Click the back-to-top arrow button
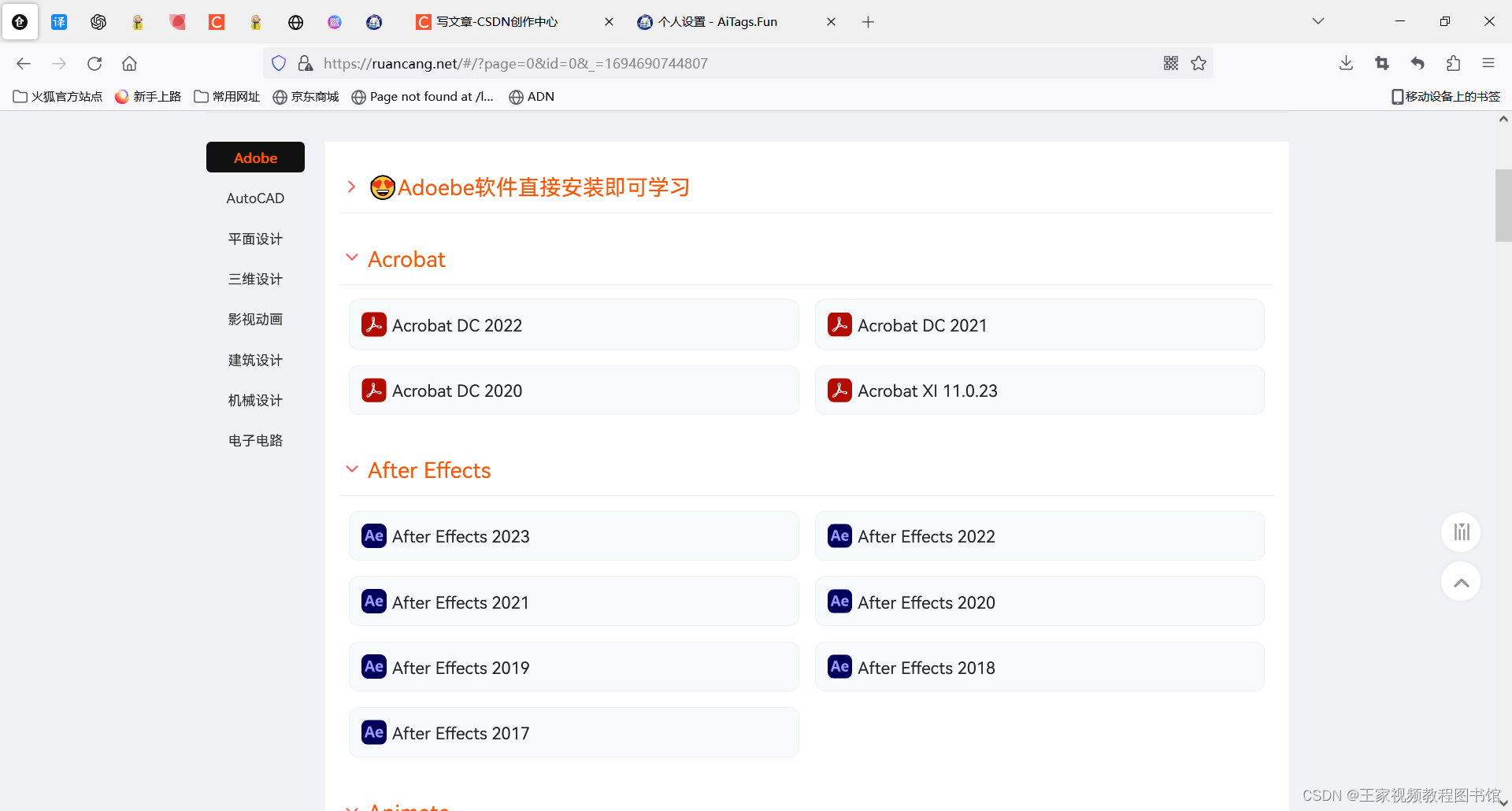Image resolution: width=1512 pixels, height=811 pixels. click(x=1460, y=582)
